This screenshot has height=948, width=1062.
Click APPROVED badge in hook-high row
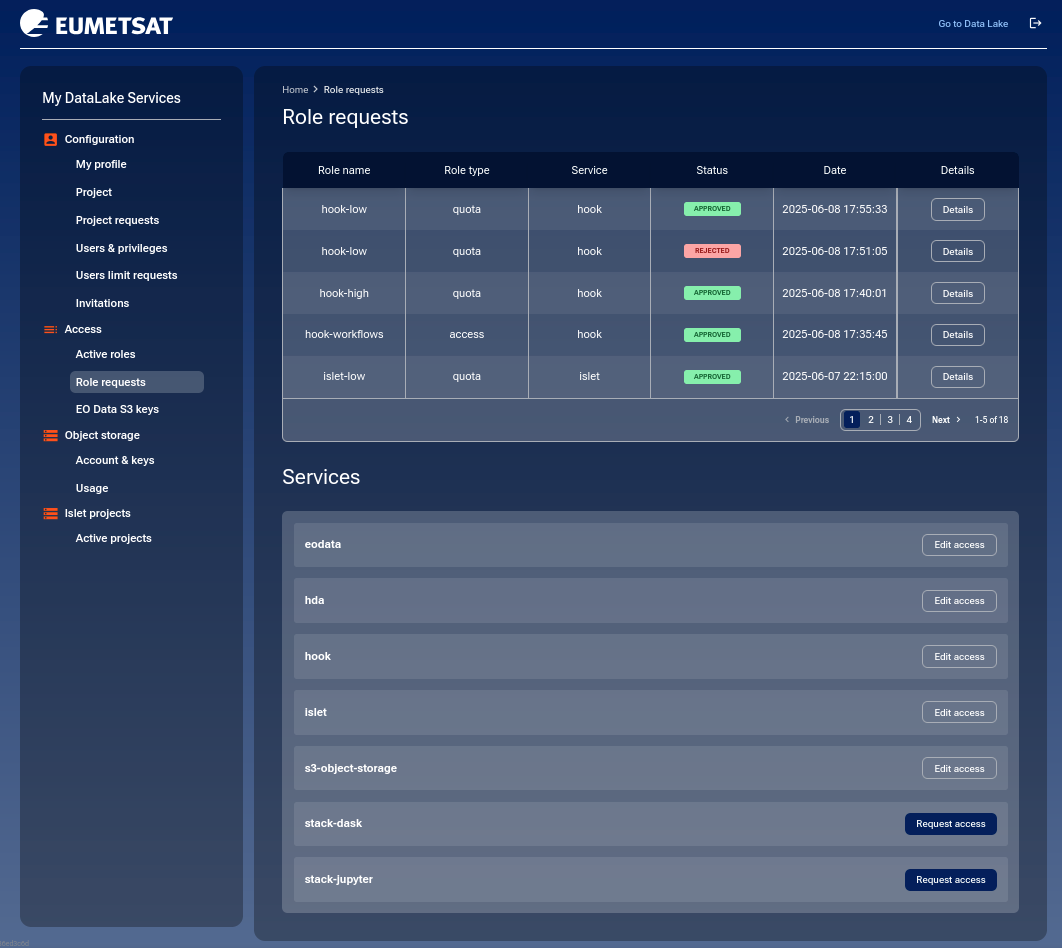pyautogui.click(x=712, y=293)
